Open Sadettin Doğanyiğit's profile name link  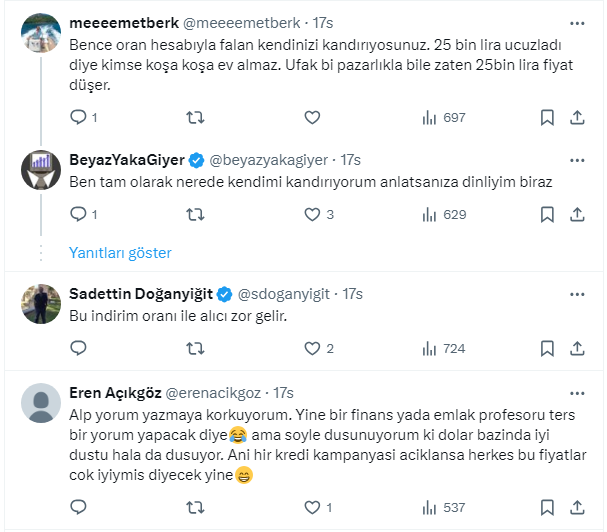[139, 294]
